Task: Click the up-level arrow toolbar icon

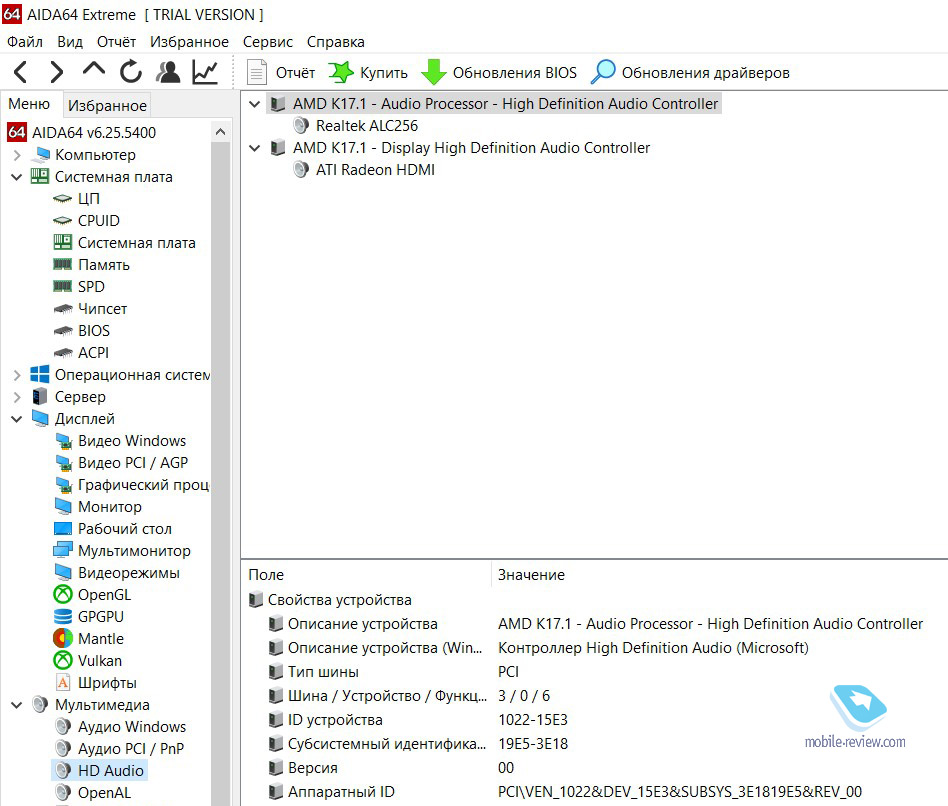Action: coord(94,68)
